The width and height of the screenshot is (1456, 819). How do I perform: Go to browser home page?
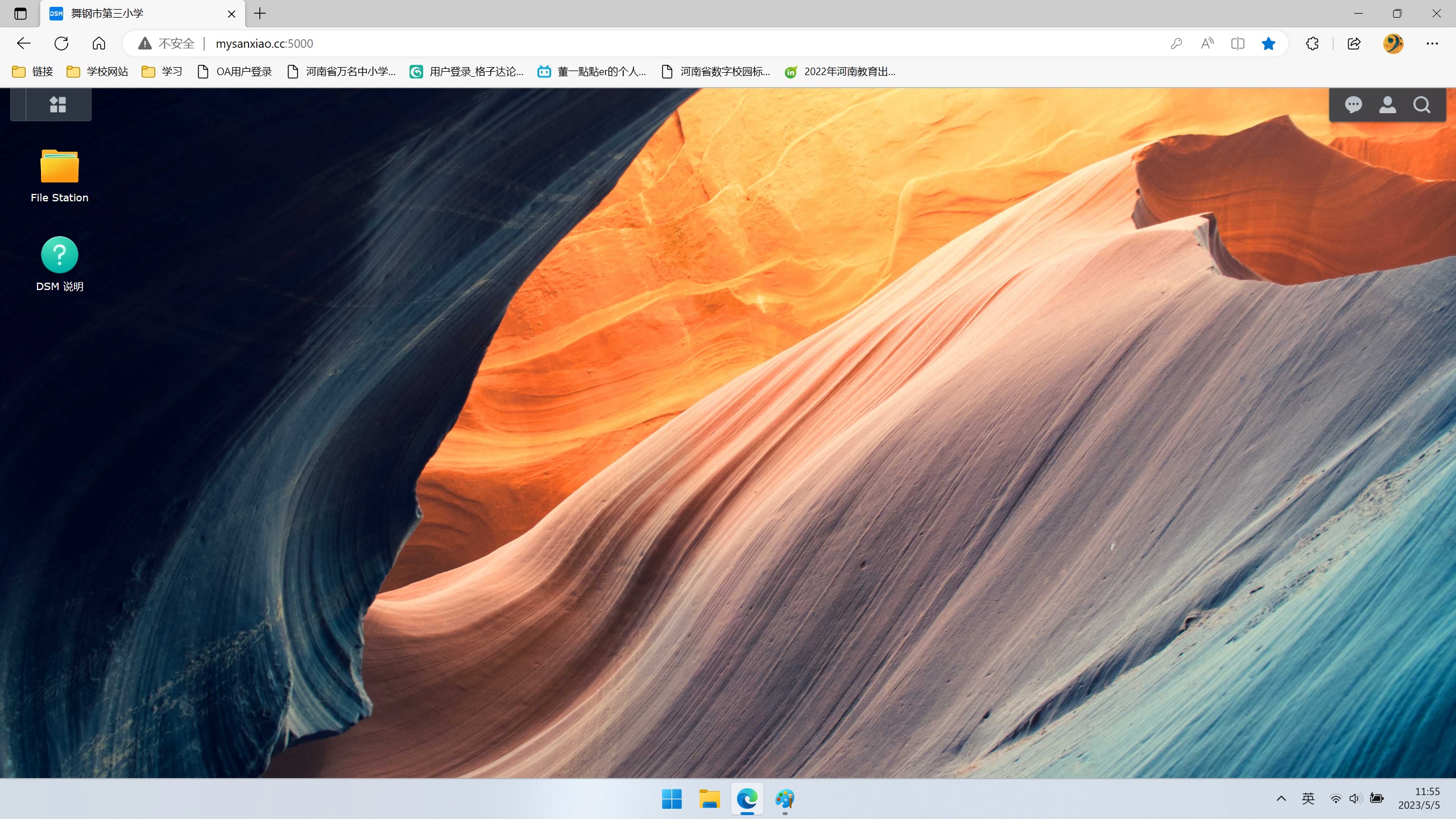click(x=99, y=43)
